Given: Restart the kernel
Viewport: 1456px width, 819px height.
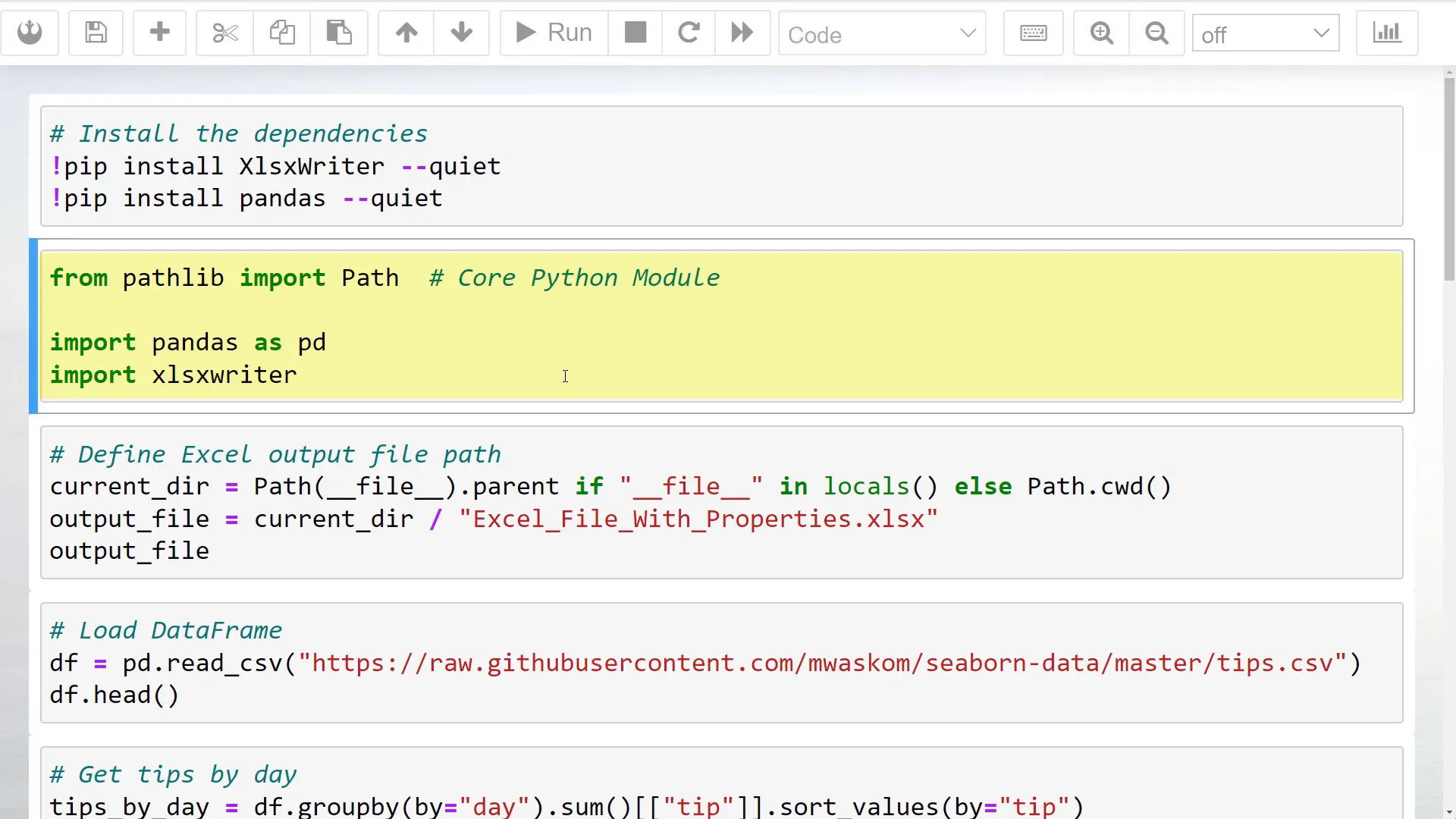Looking at the screenshot, I should click(x=688, y=33).
